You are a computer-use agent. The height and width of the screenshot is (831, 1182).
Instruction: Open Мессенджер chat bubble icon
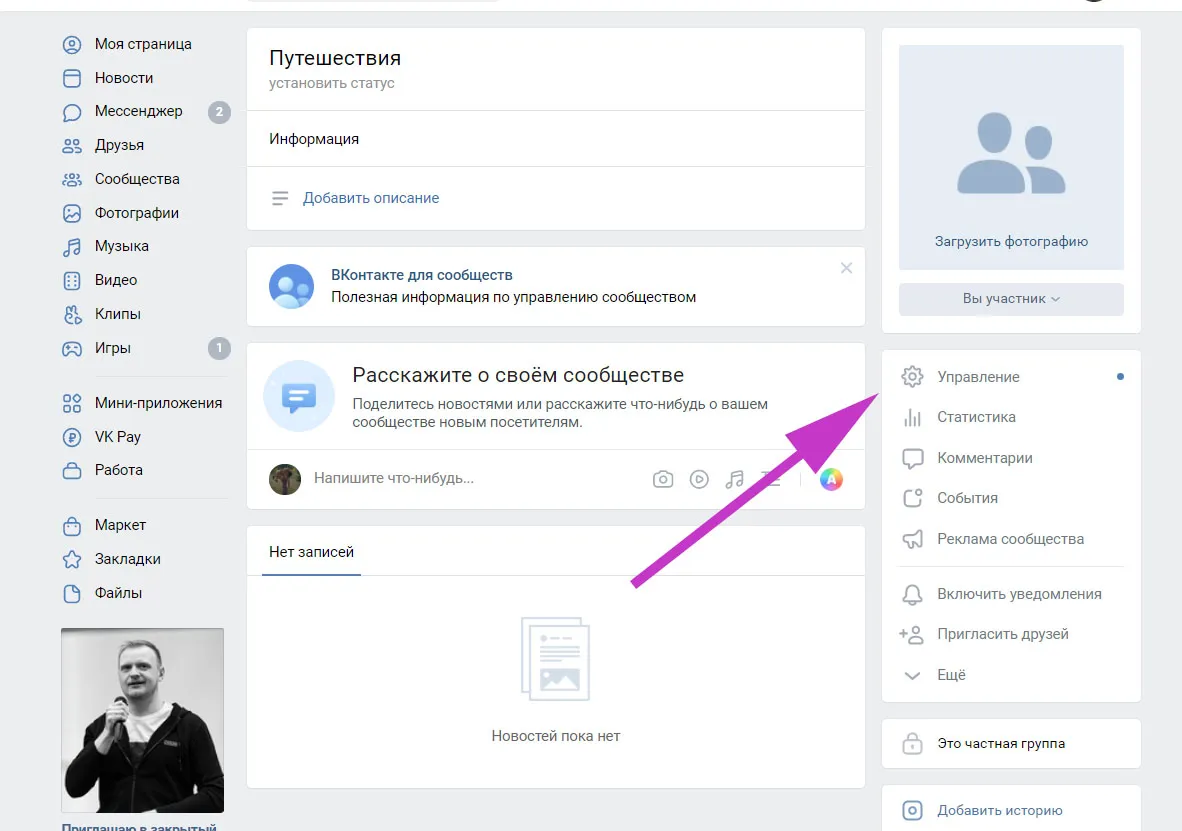click(x=72, y=112)
